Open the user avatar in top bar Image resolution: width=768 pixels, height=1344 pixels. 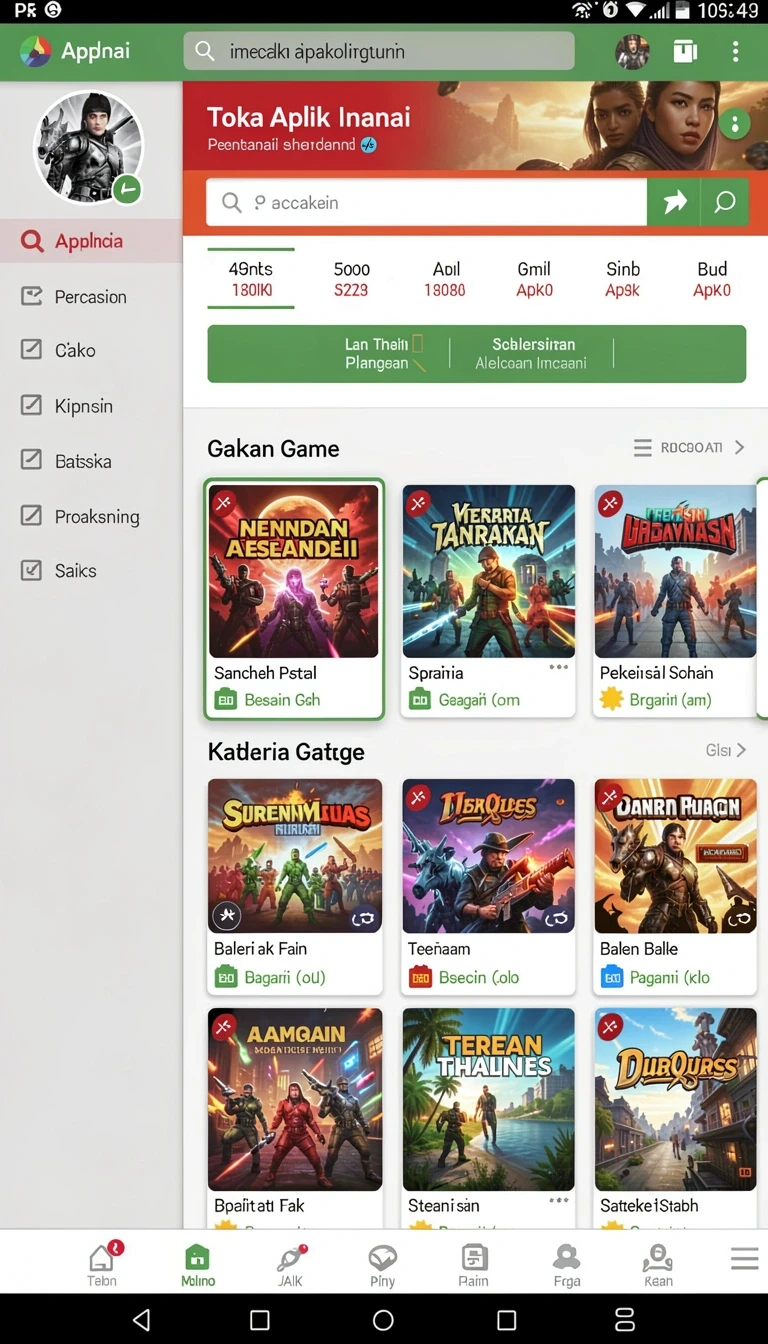click(x=632, y=51)
